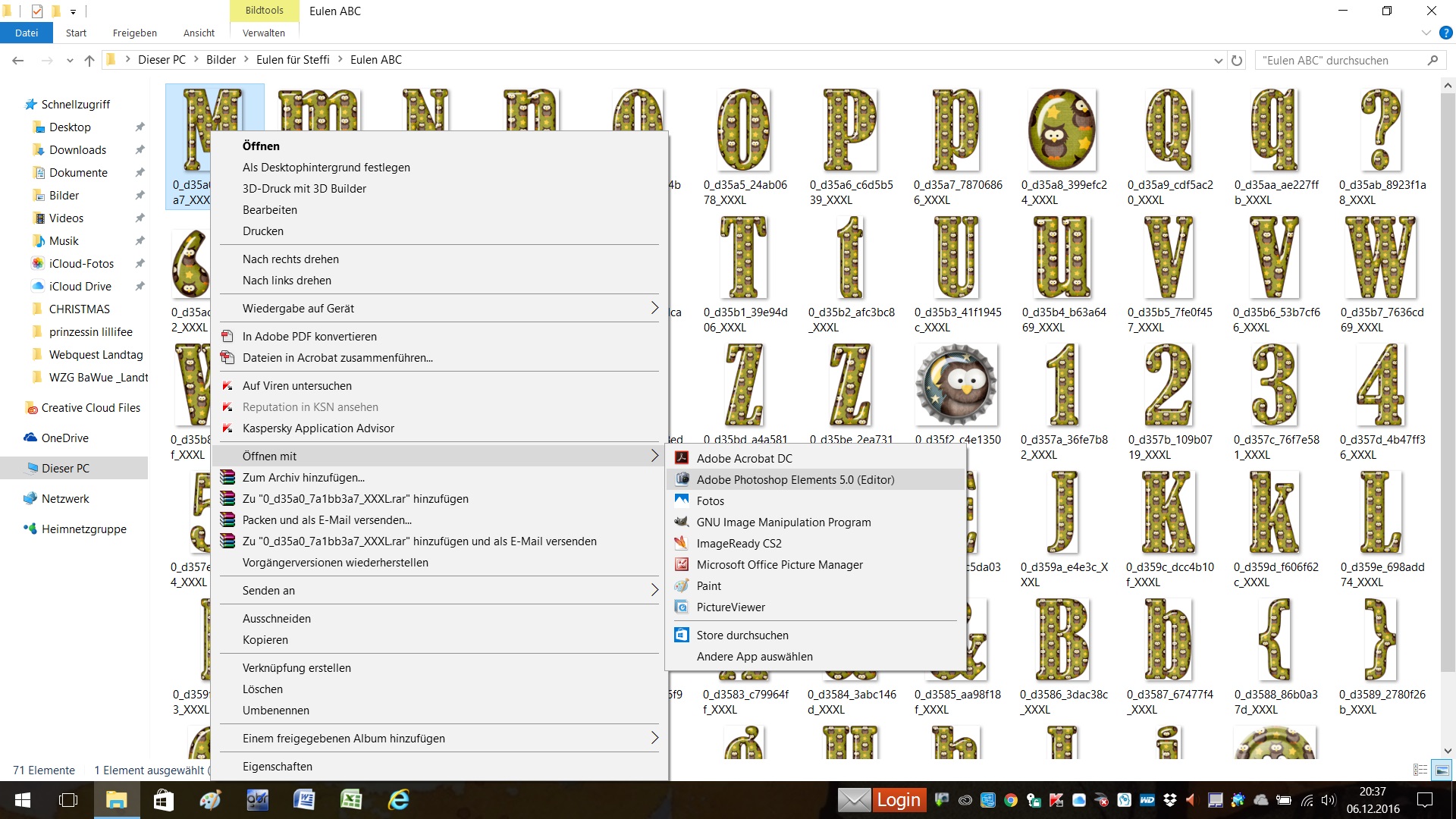This screenshot has width=1456, height=819.
Task: Click scrollbar down arrow in file pane
Action: [x=1448, y=751]
